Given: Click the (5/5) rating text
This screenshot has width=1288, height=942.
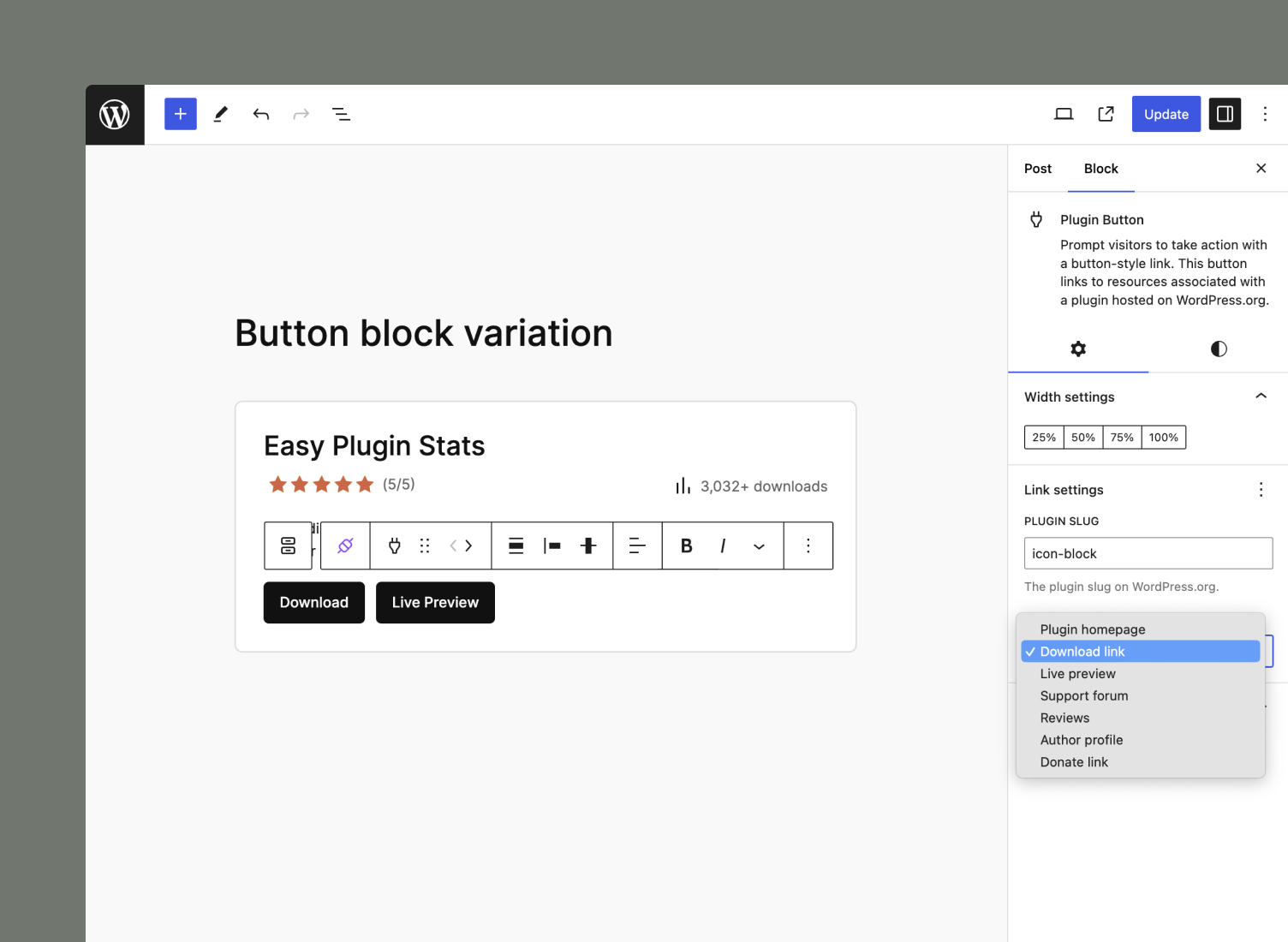Looking at the screenshot, I should point(399,484).
